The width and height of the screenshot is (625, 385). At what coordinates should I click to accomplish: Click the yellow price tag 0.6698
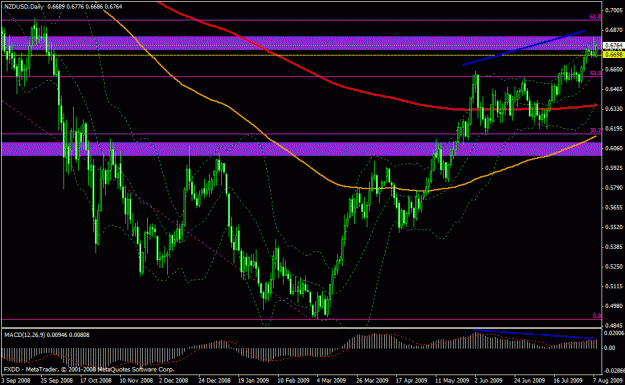(614, 55)
